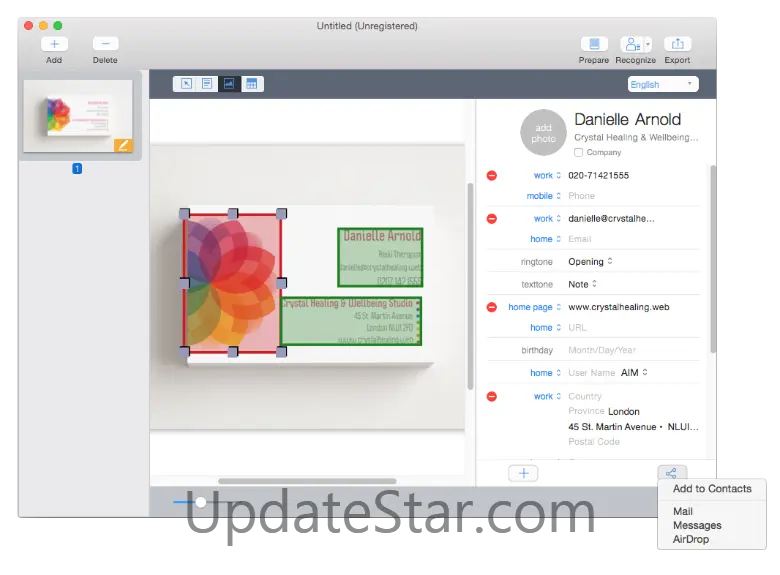
Task: Open the ringtone Opening popup
Action: point(590,262)
